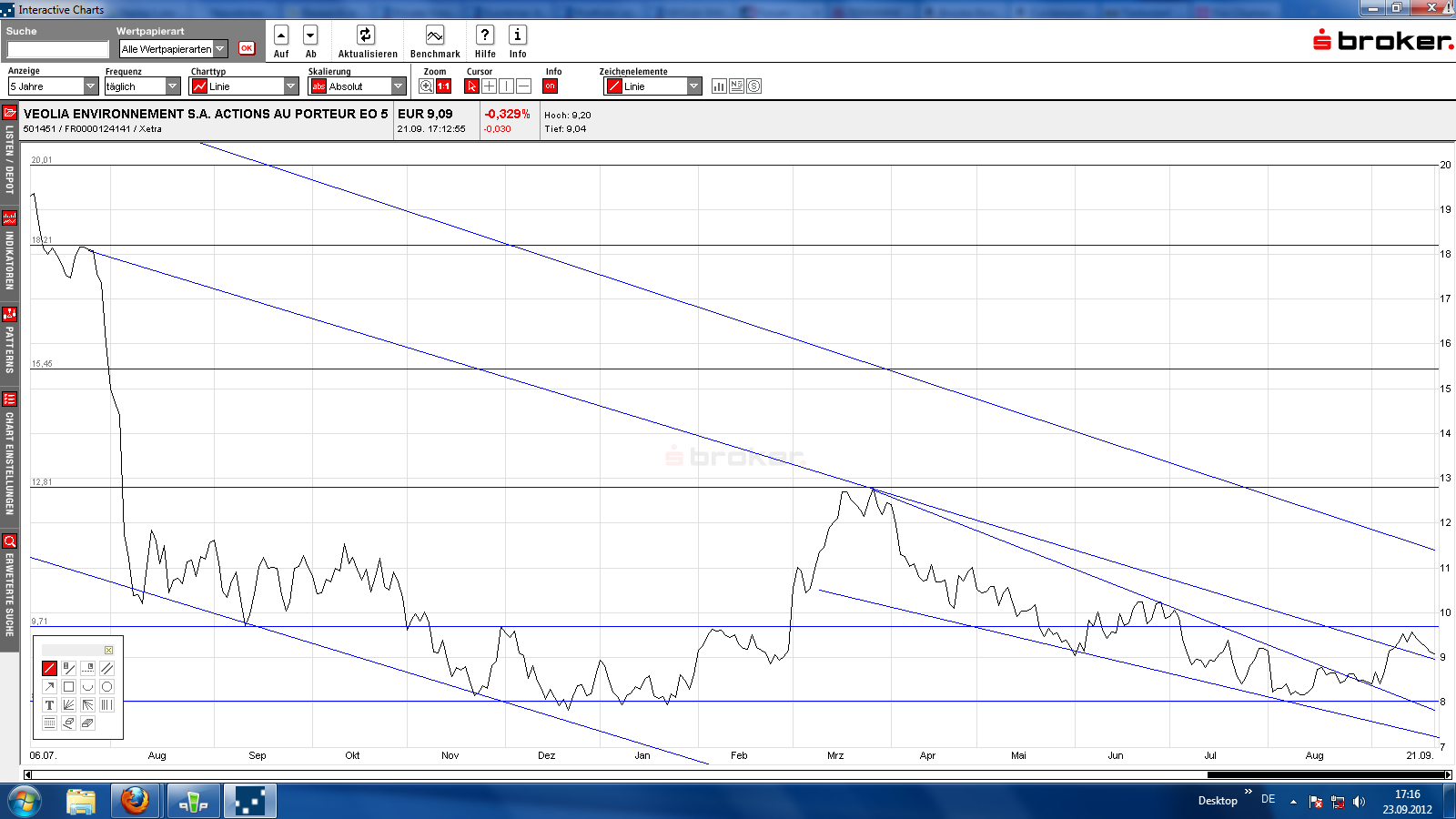Open the Chart Einstellungen side tab
The image size is (1456, 819).
point(9,455)
